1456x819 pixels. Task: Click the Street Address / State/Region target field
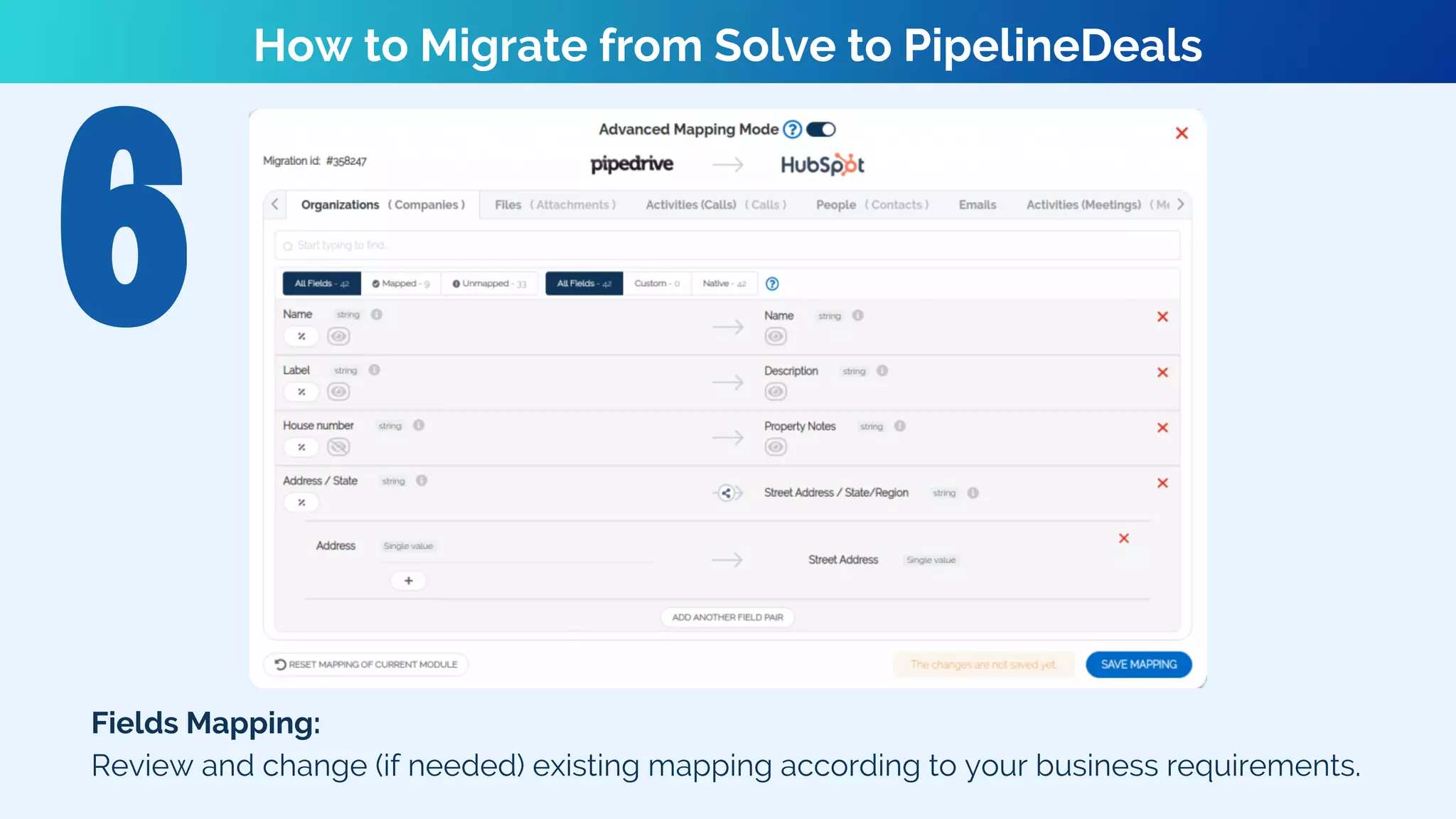pyautogui.click(x=836, y=493)
